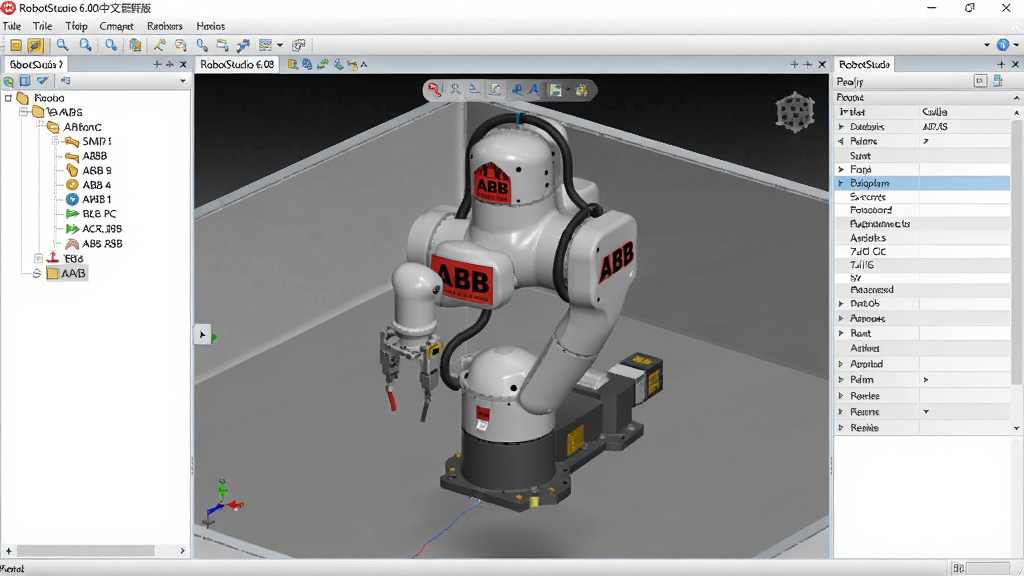
Task: Open the Trile menu
Action: pyautogui.click(x=42, y=26)
